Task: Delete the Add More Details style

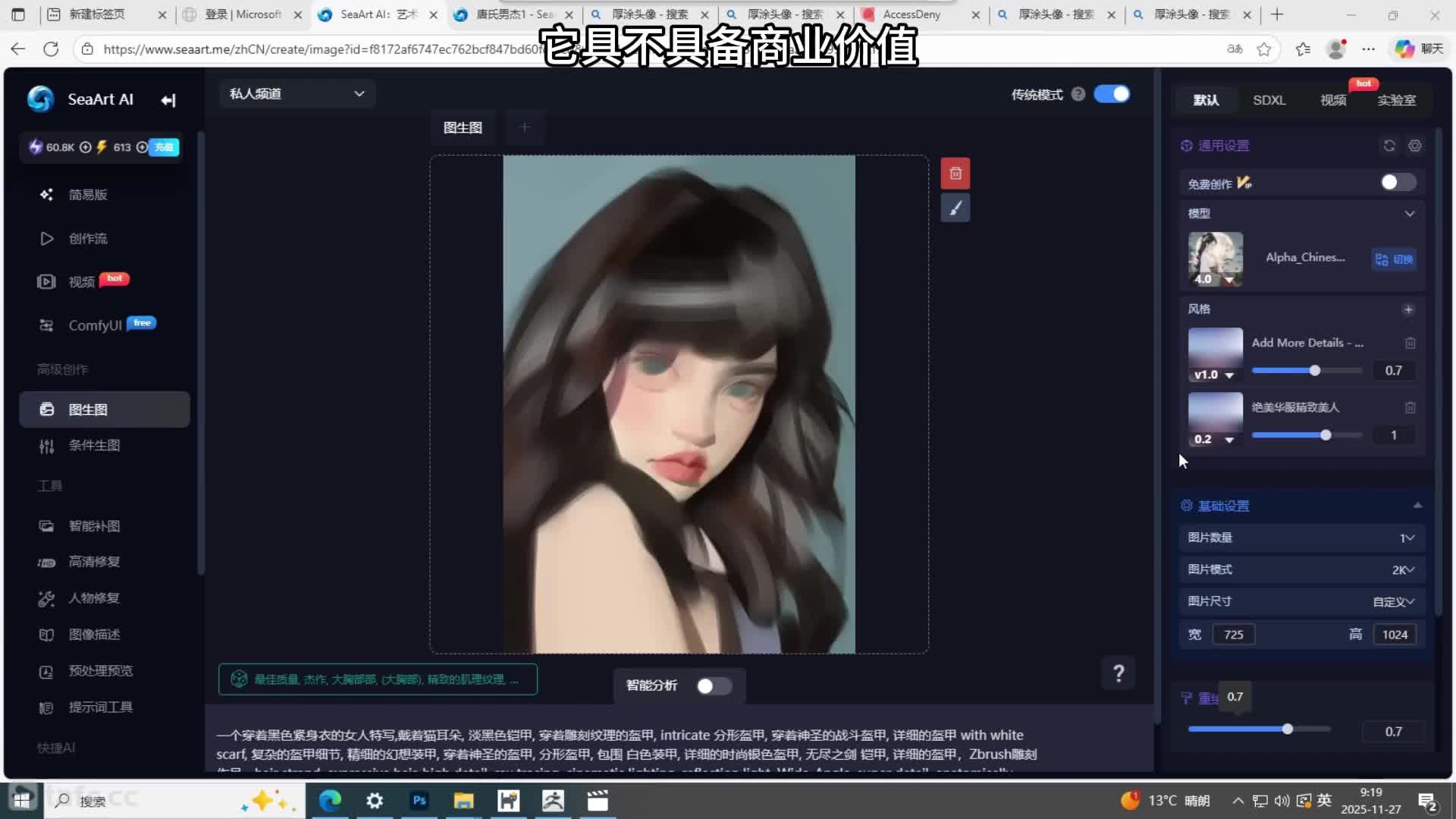Action: point(1410,343)
